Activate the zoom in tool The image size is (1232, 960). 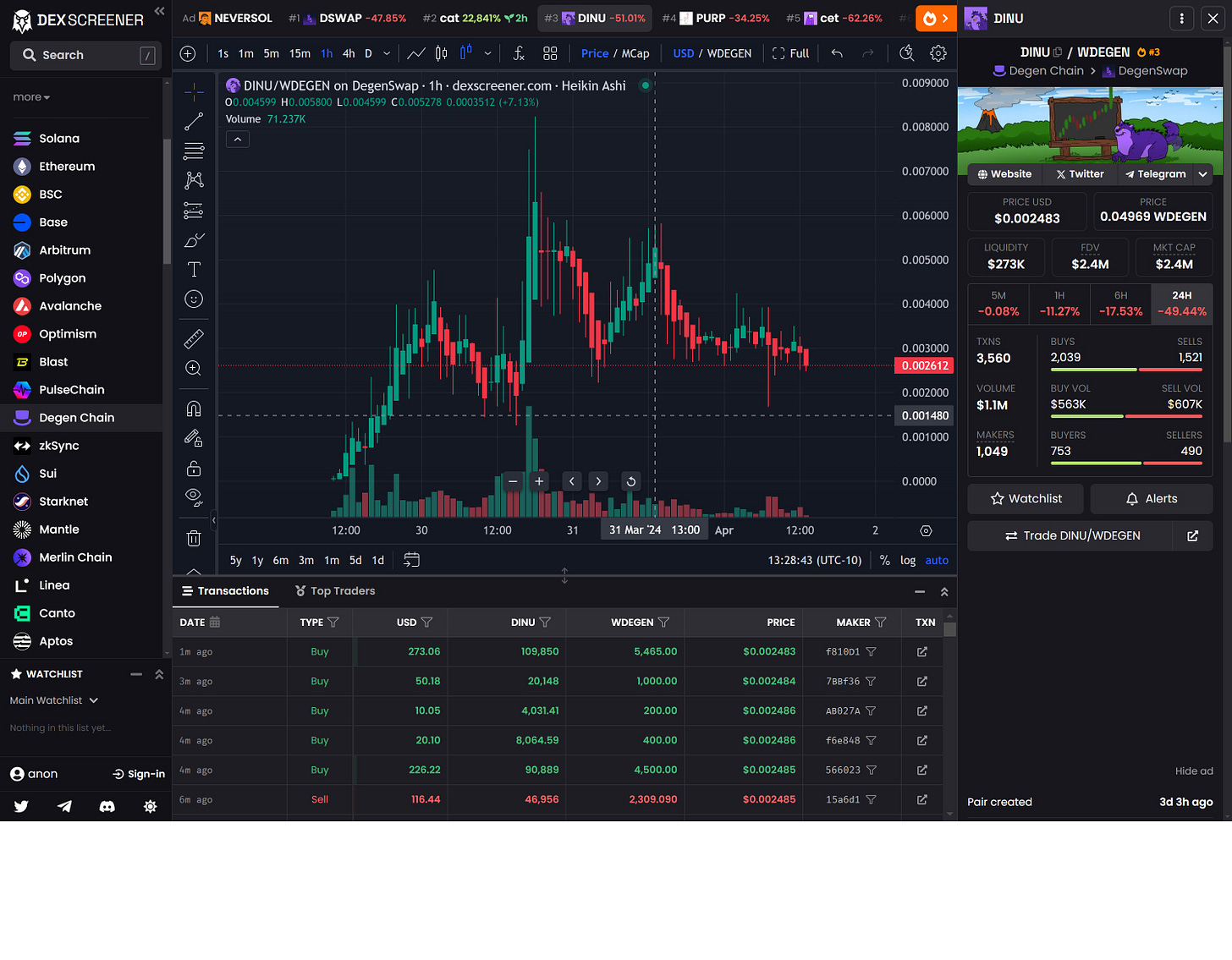point(194,369)
